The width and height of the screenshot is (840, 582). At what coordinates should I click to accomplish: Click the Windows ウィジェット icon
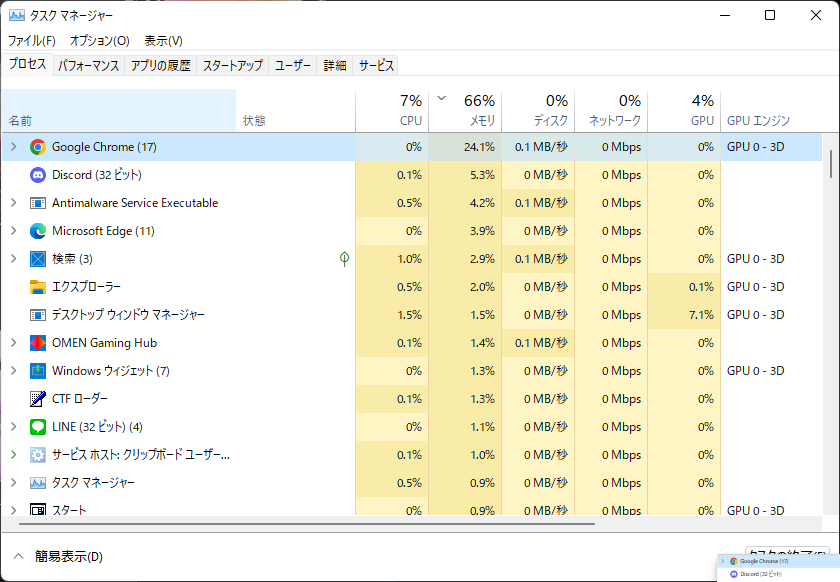(37, 371)
